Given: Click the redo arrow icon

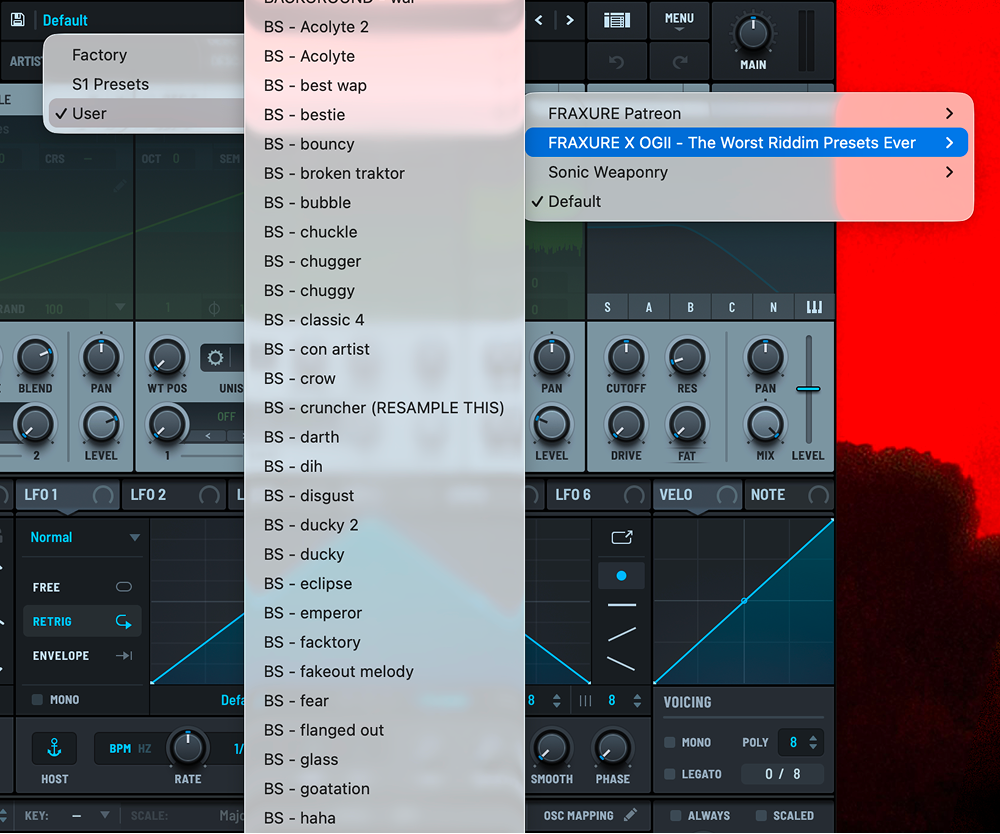Looking at the screenshot, I should (680, 62).
